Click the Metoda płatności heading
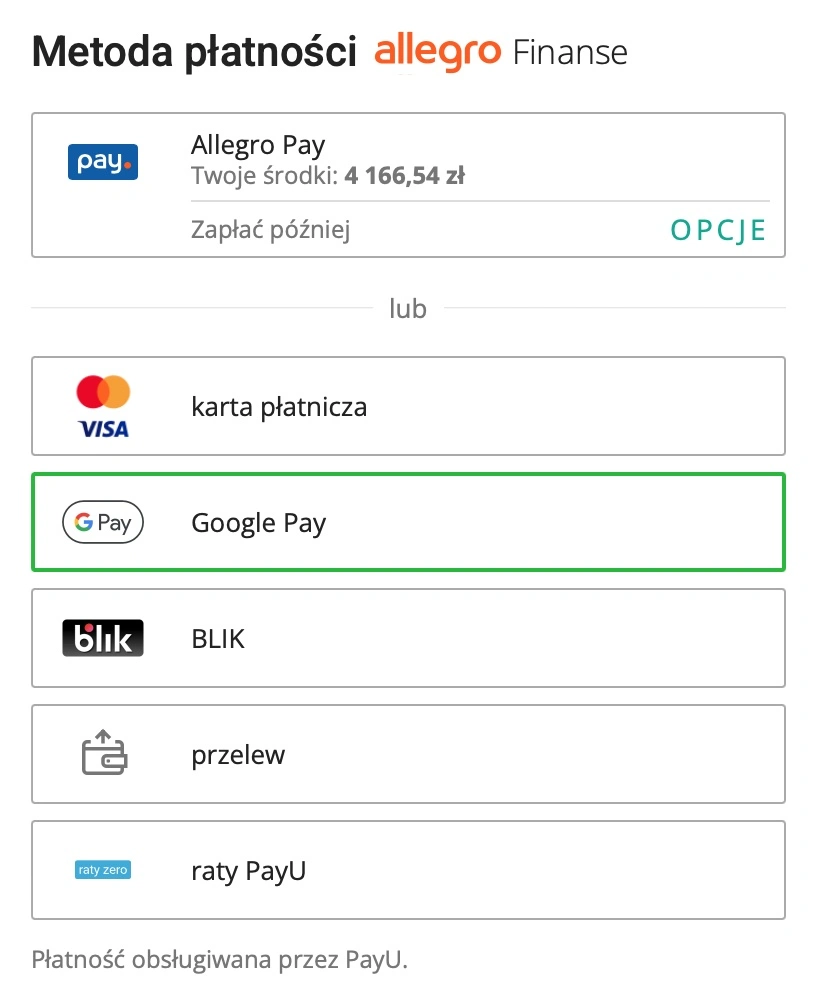Screen dimensions: 822x996 coord(194,52)
